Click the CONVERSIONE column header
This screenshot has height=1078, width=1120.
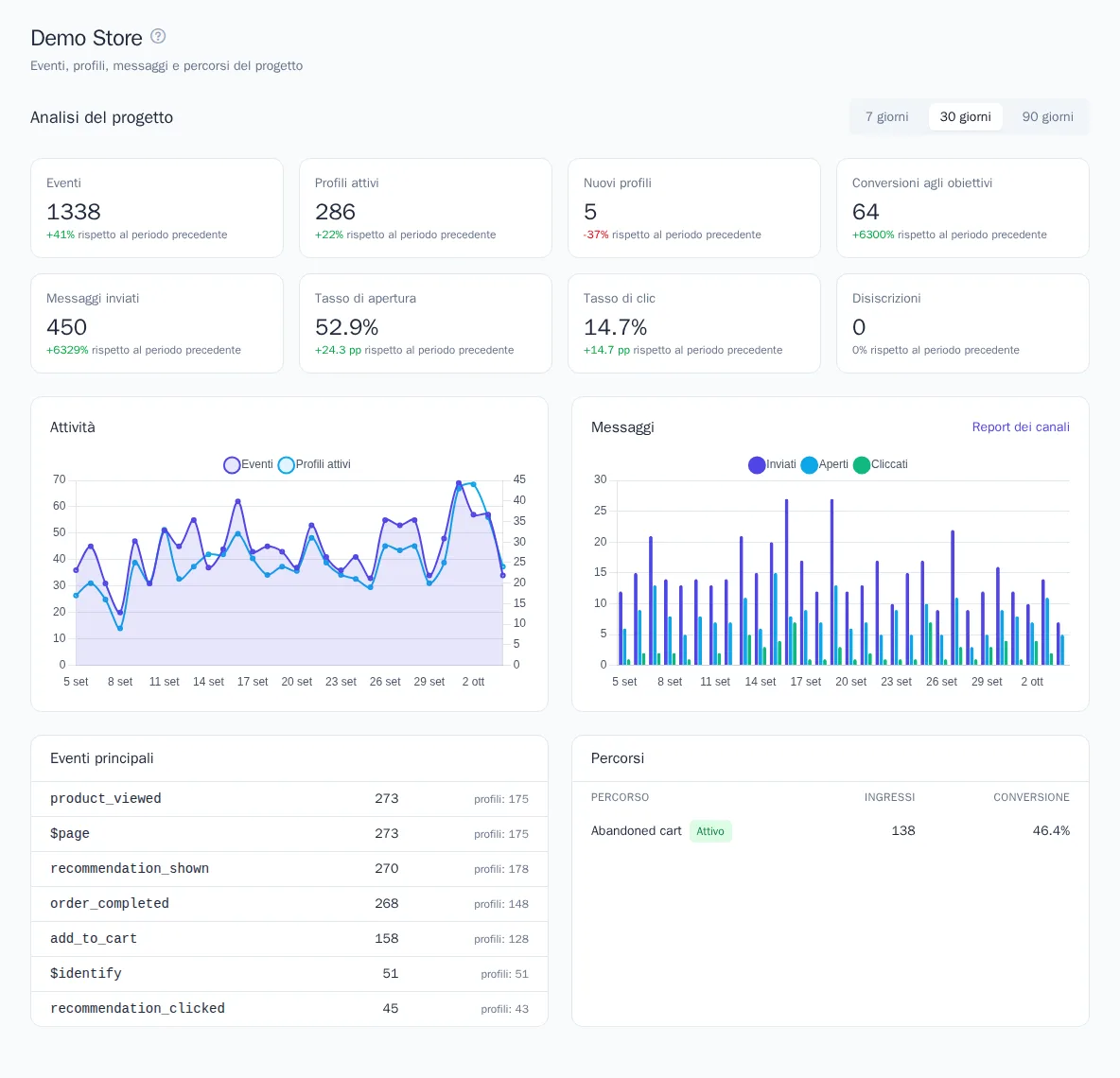click(1031, 797)
